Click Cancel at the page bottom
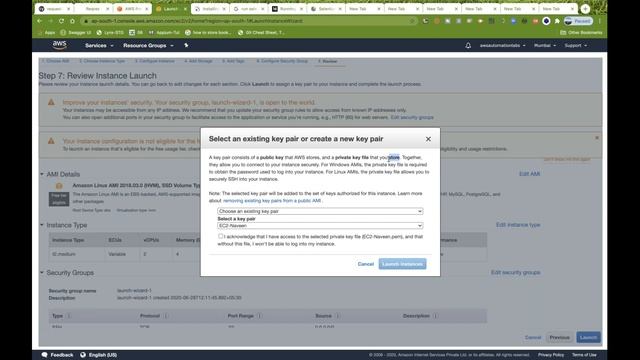 [x=533, y=338]
